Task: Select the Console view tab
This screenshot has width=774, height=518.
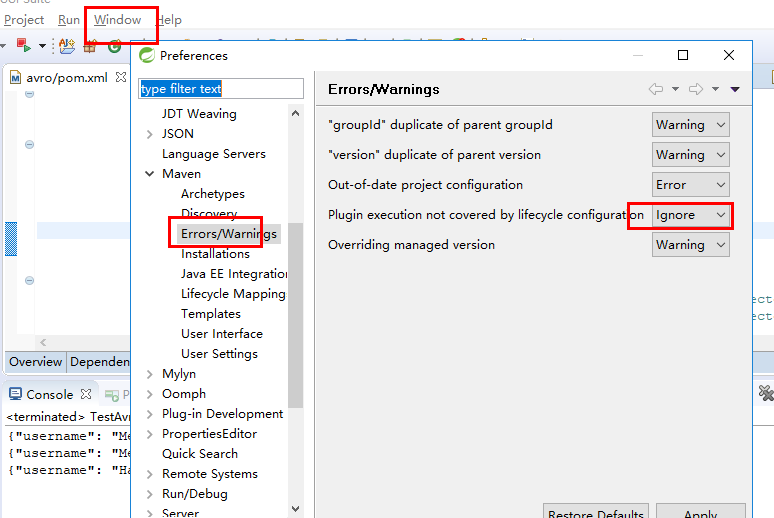Action: [50, 395]
